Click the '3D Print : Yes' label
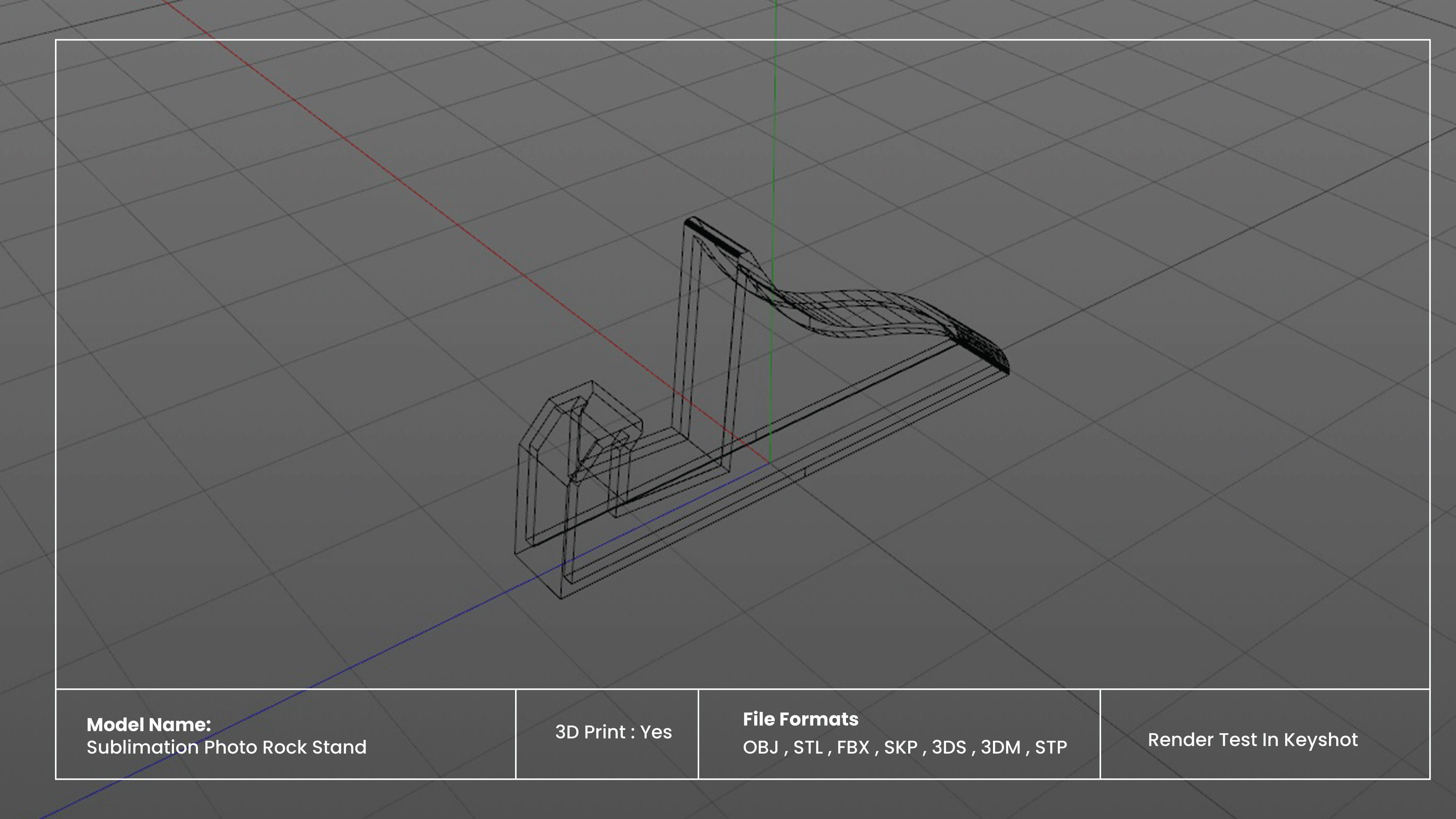 click(613, 732)
